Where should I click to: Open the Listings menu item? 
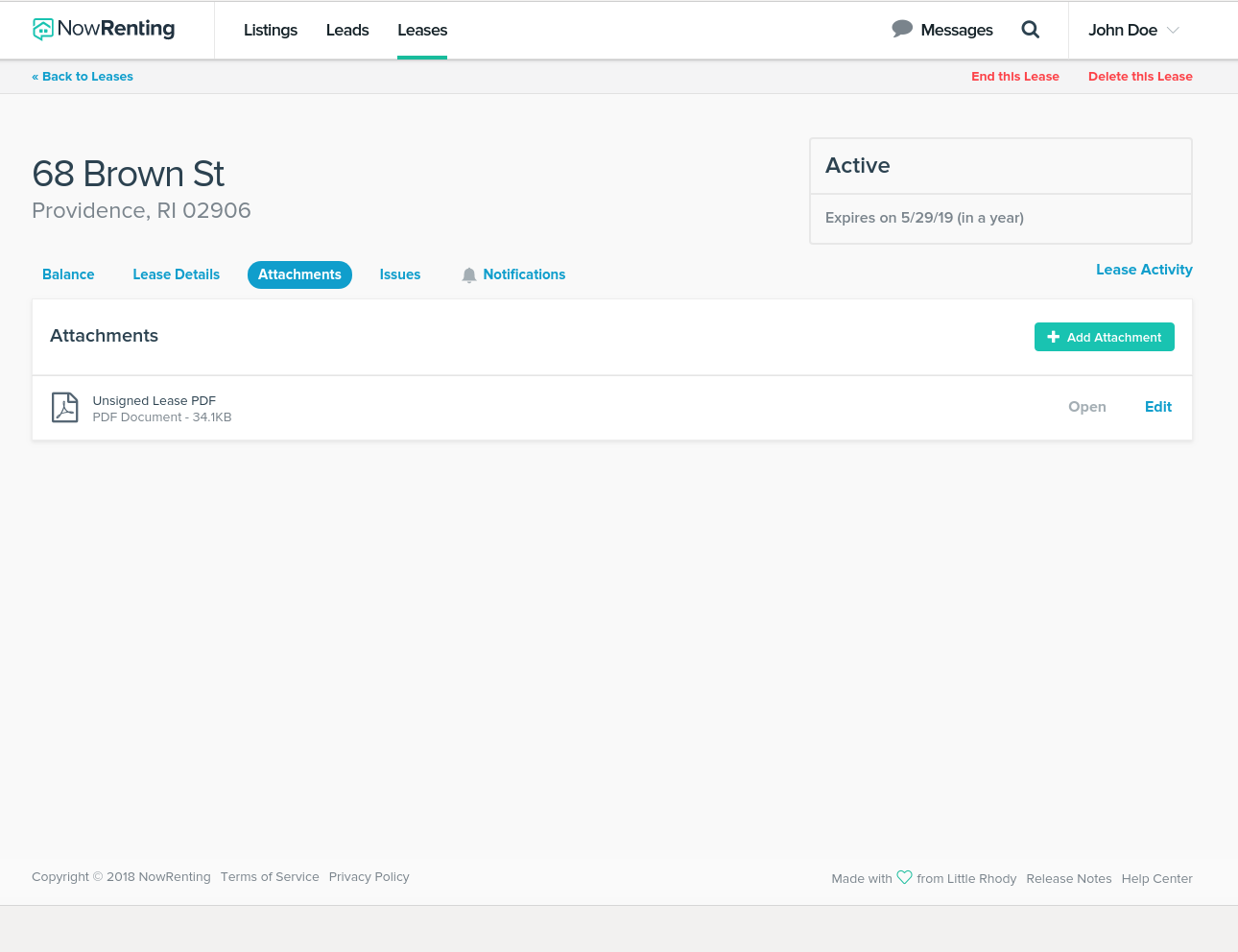click(271, 30)
